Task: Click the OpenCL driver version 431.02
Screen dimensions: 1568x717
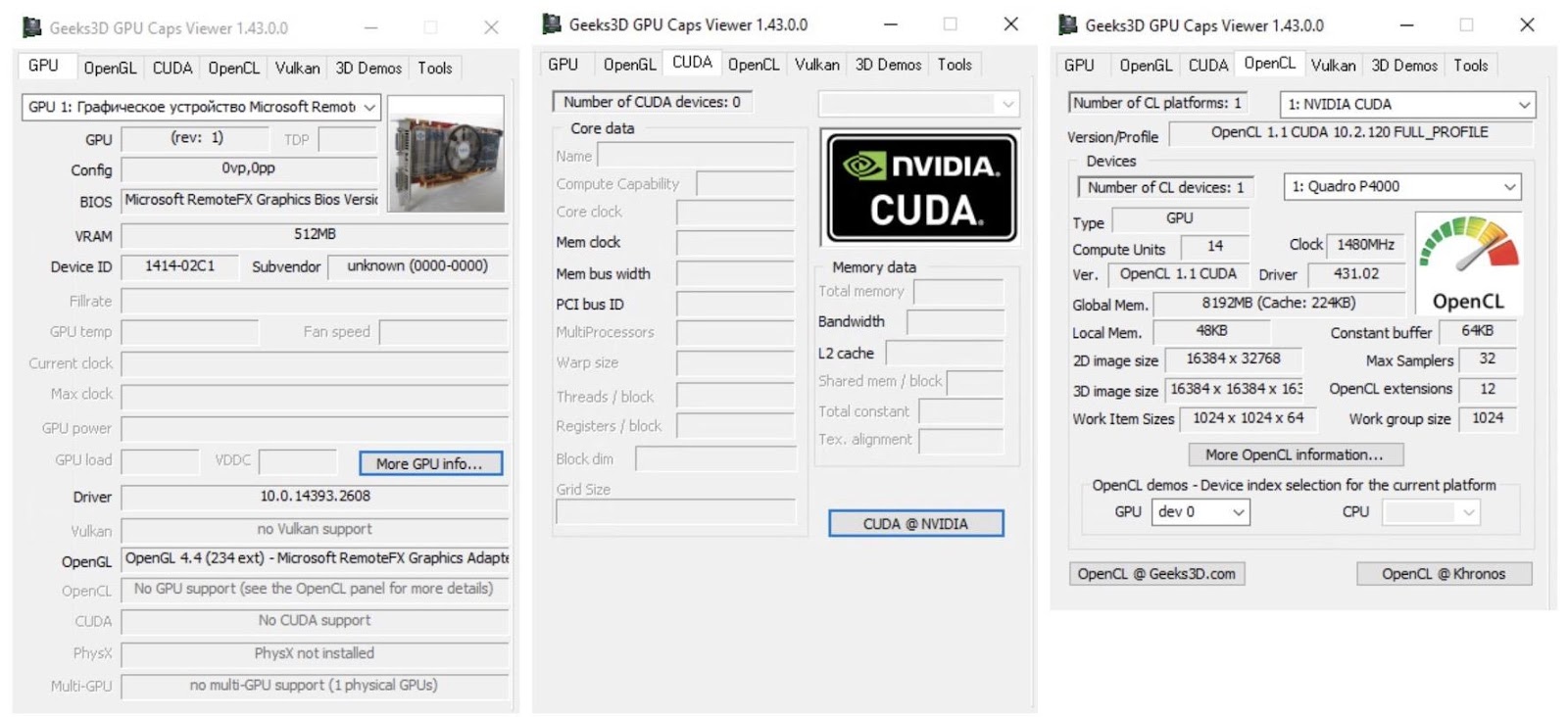Action: [1355, 274]
